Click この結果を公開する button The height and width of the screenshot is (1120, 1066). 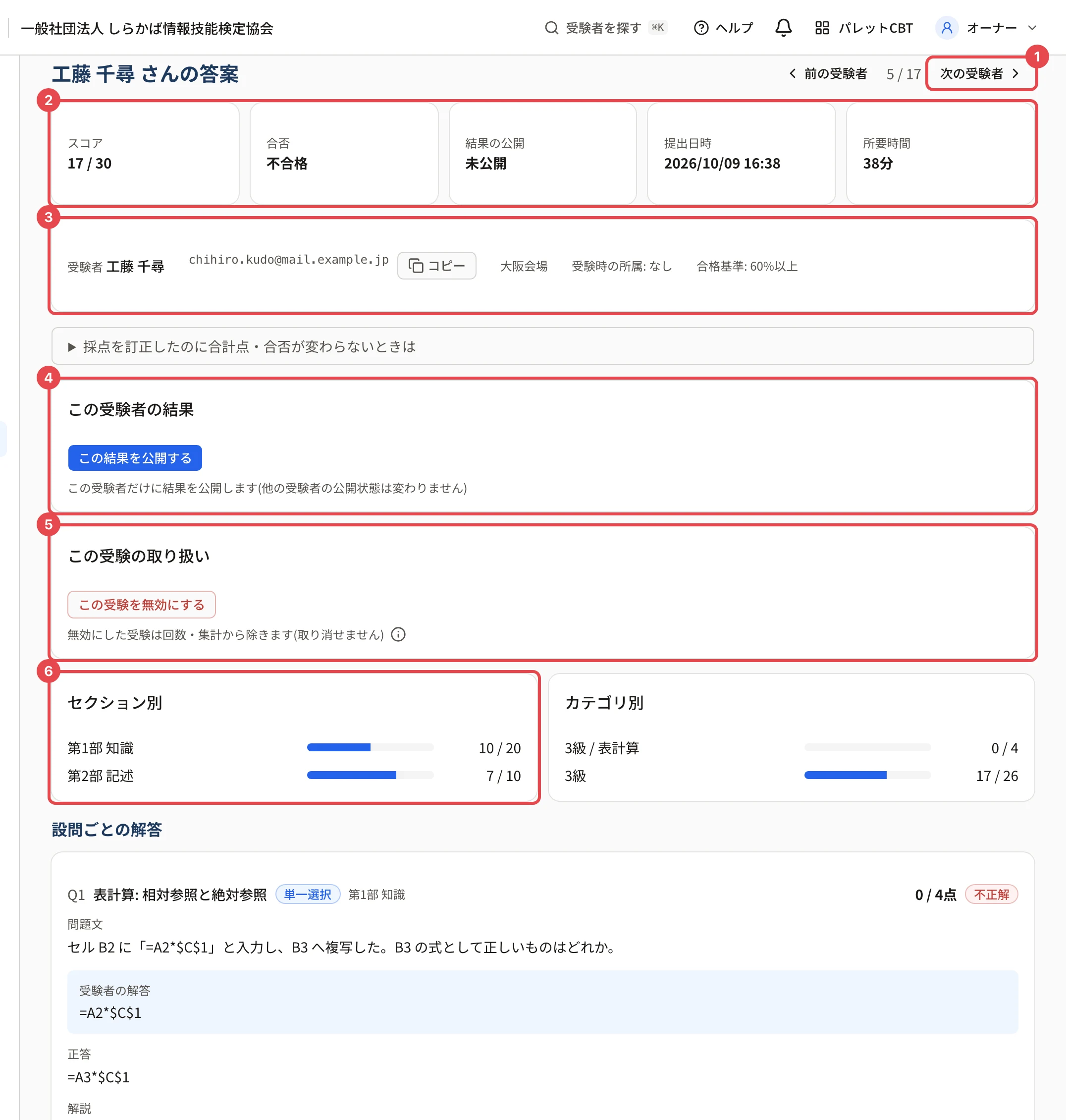click(x=135, y=458)
